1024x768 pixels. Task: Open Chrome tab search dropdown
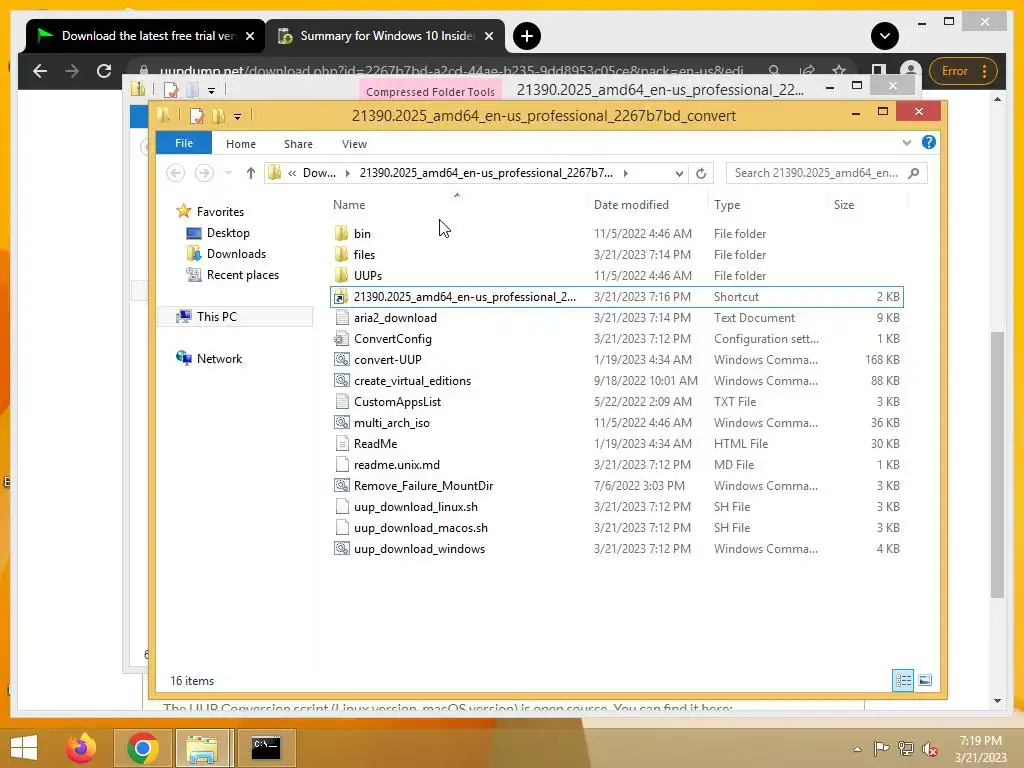pyautogui.click(x=885, y=36)
